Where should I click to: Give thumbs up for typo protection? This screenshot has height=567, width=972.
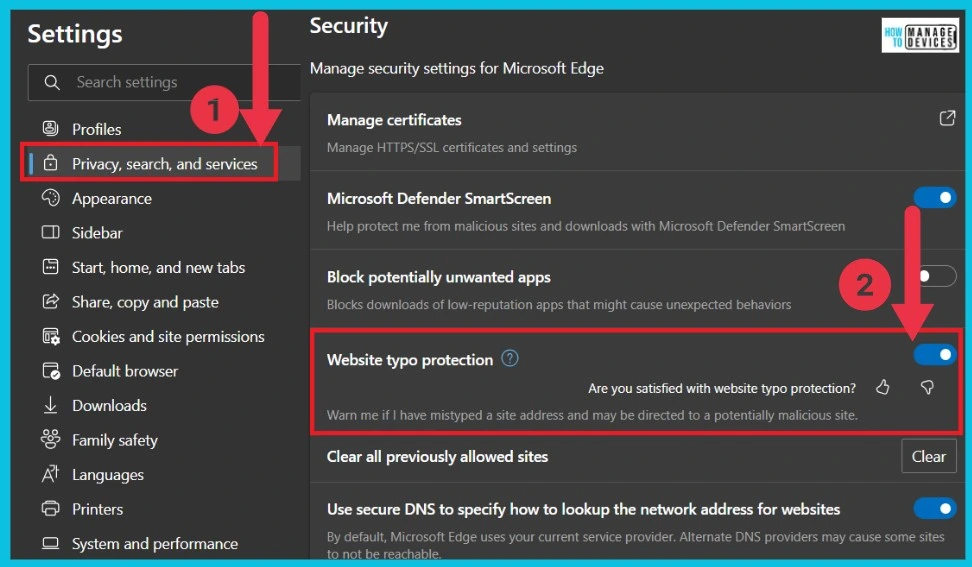883,387
